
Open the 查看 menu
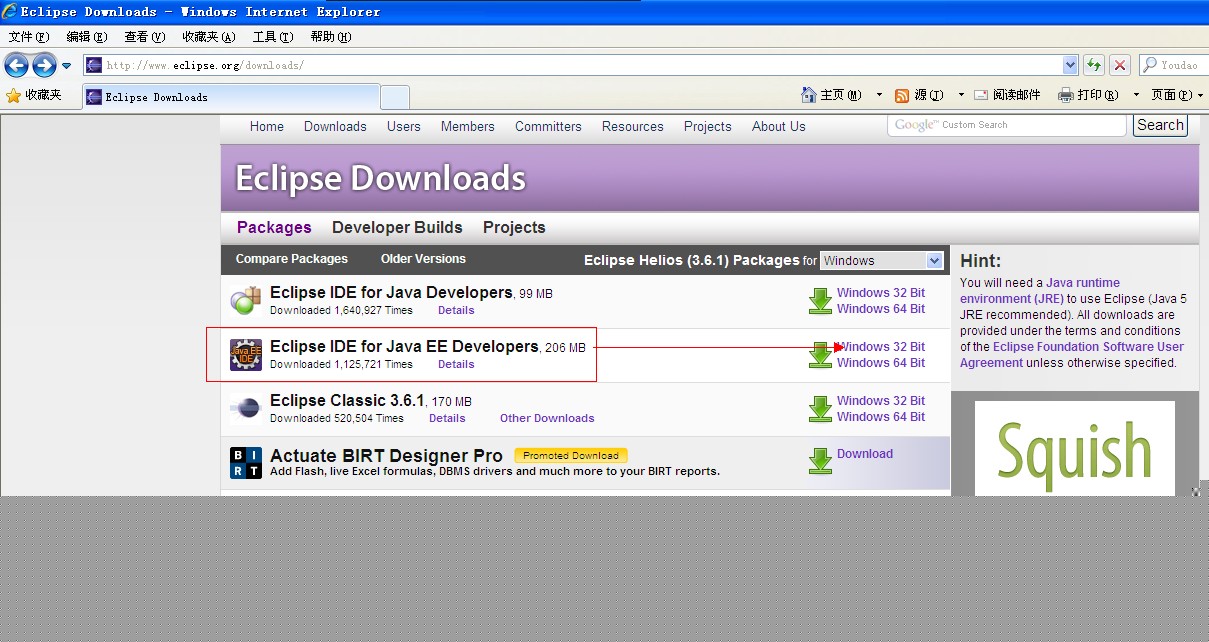(x=145, y=37)
